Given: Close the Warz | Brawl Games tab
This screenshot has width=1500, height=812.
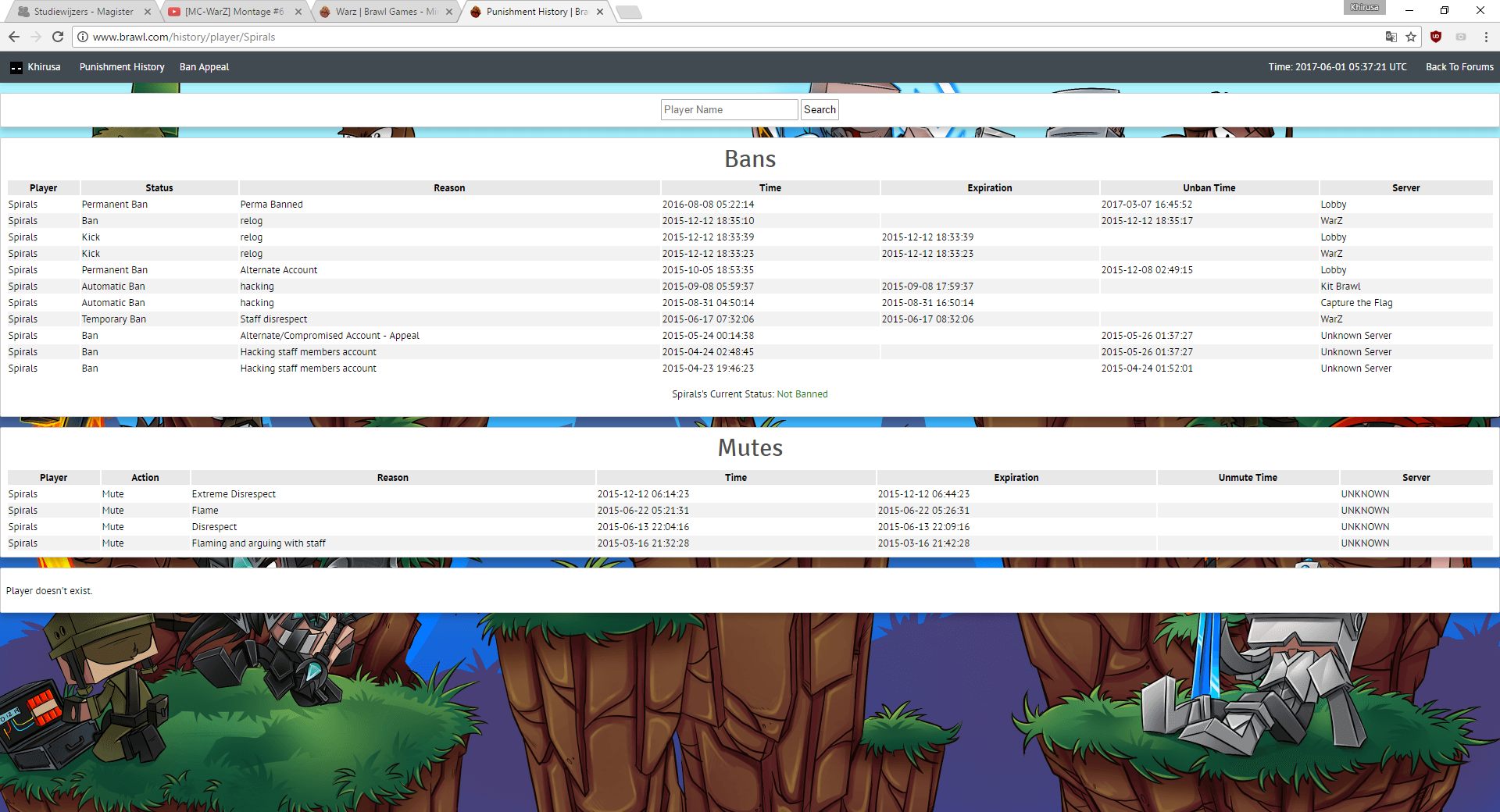Looking at the screenshot, I should click(449, 12).
